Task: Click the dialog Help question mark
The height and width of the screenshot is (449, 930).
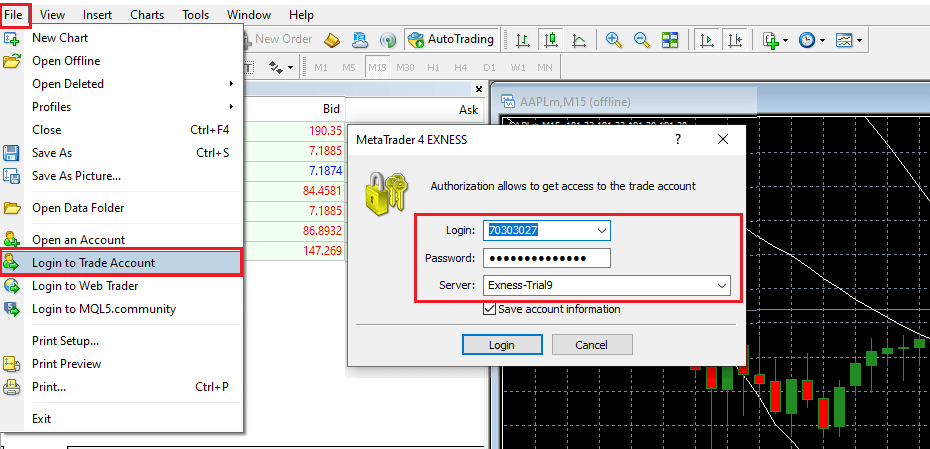Action: (678, 140)
